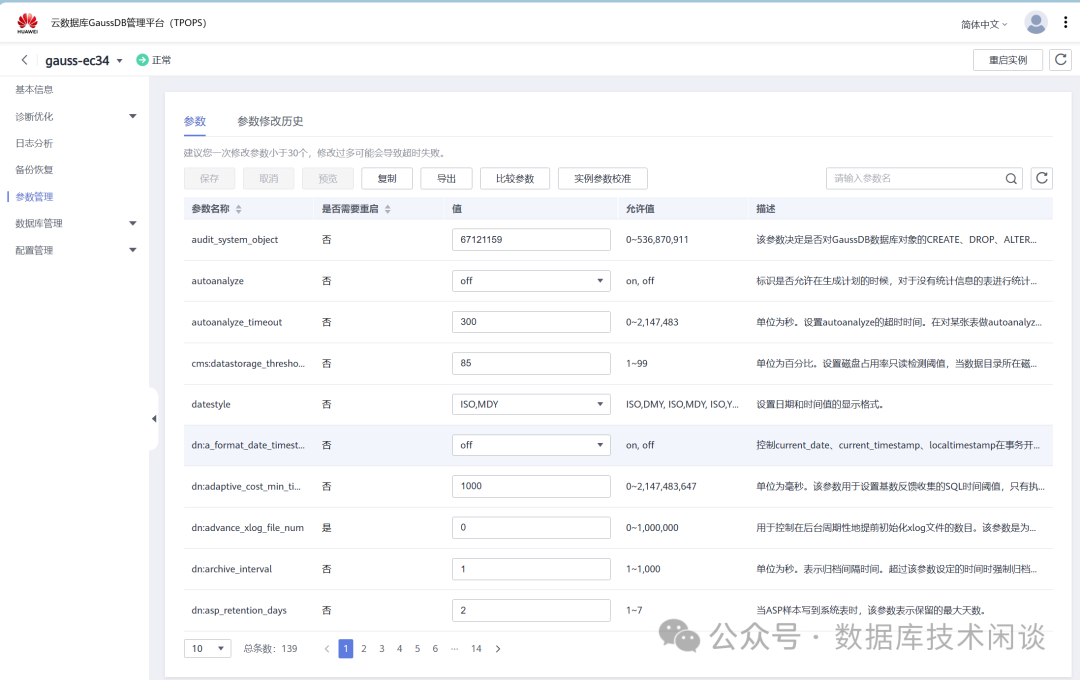Open the user avatar menu
1080x680 pixels.
coord(1035,23)
